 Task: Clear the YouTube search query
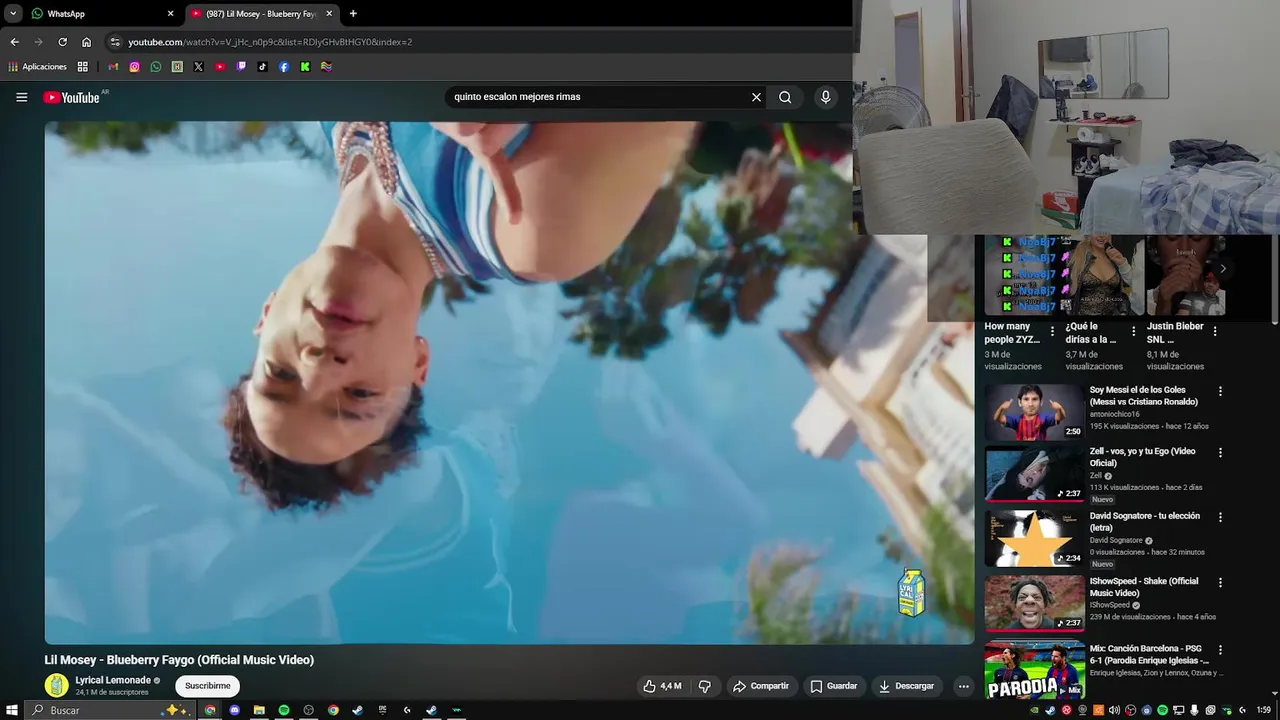click(756, 97)
